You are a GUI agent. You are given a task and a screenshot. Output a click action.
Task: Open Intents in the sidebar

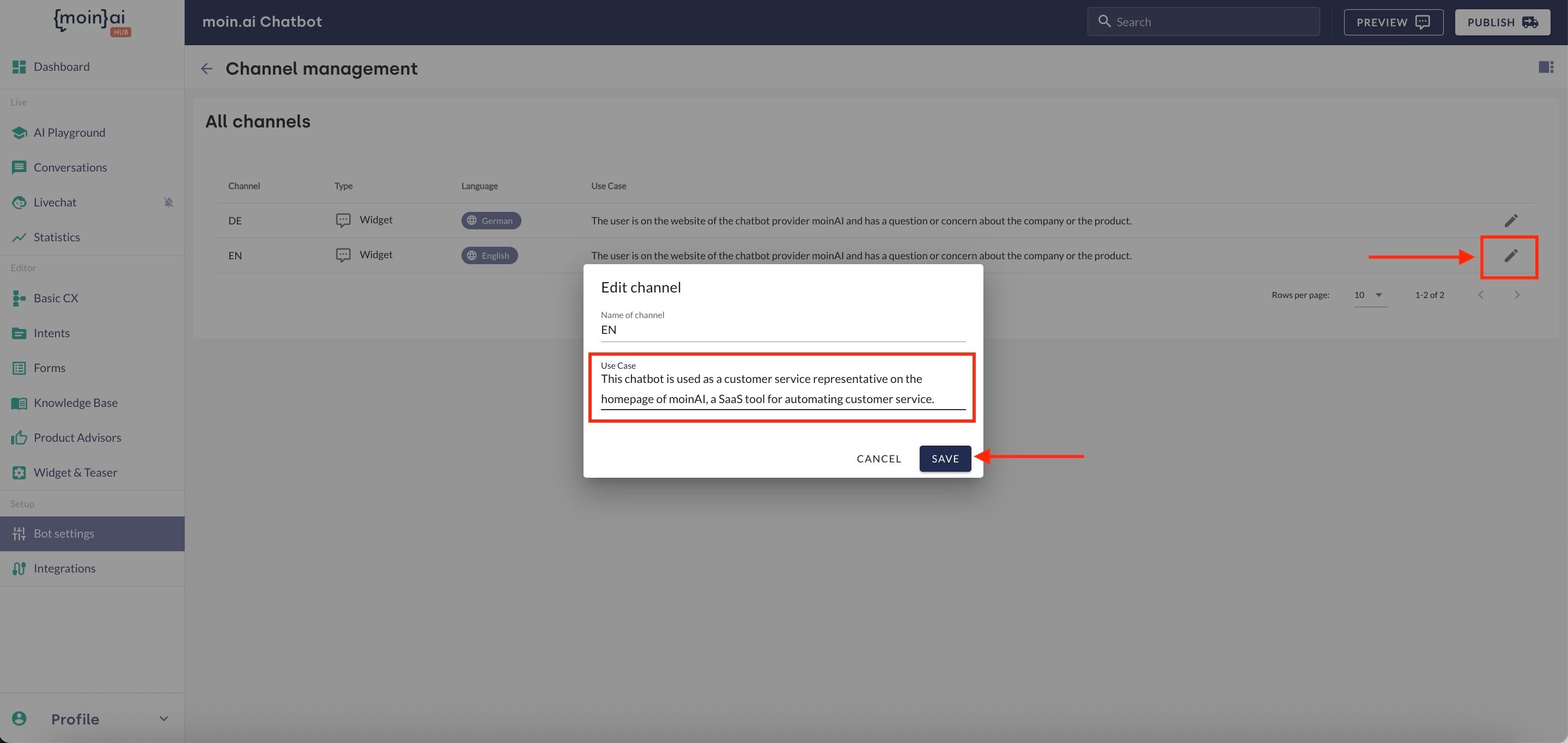click(92, 333)
